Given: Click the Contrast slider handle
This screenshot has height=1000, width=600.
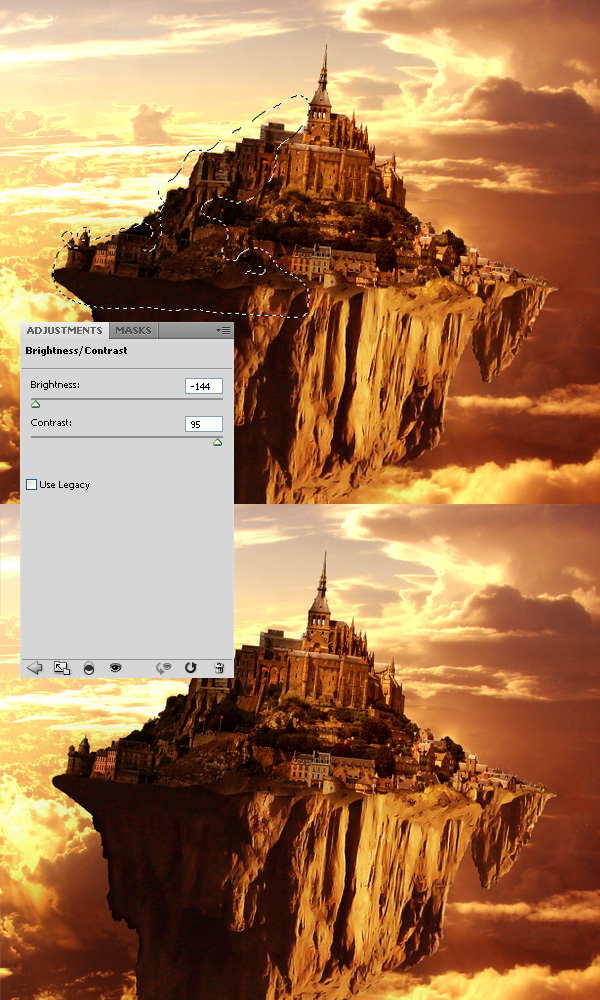Looking at the screenshot, I should (x=217, y=441).
